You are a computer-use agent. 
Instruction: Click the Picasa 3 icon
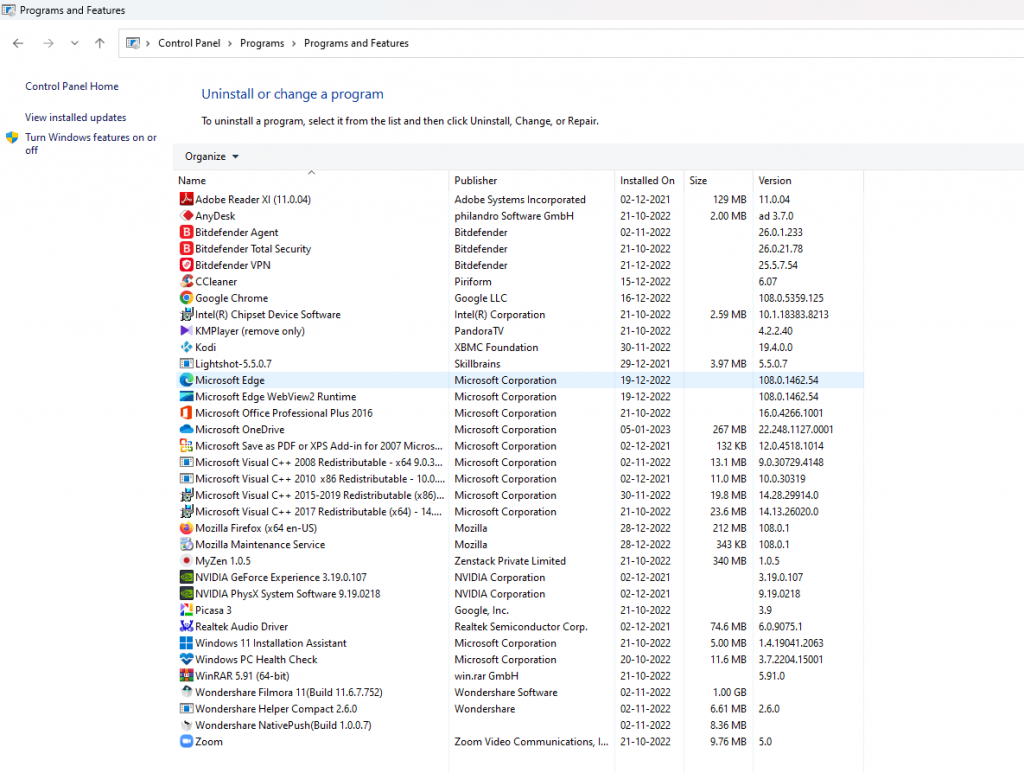186,610
